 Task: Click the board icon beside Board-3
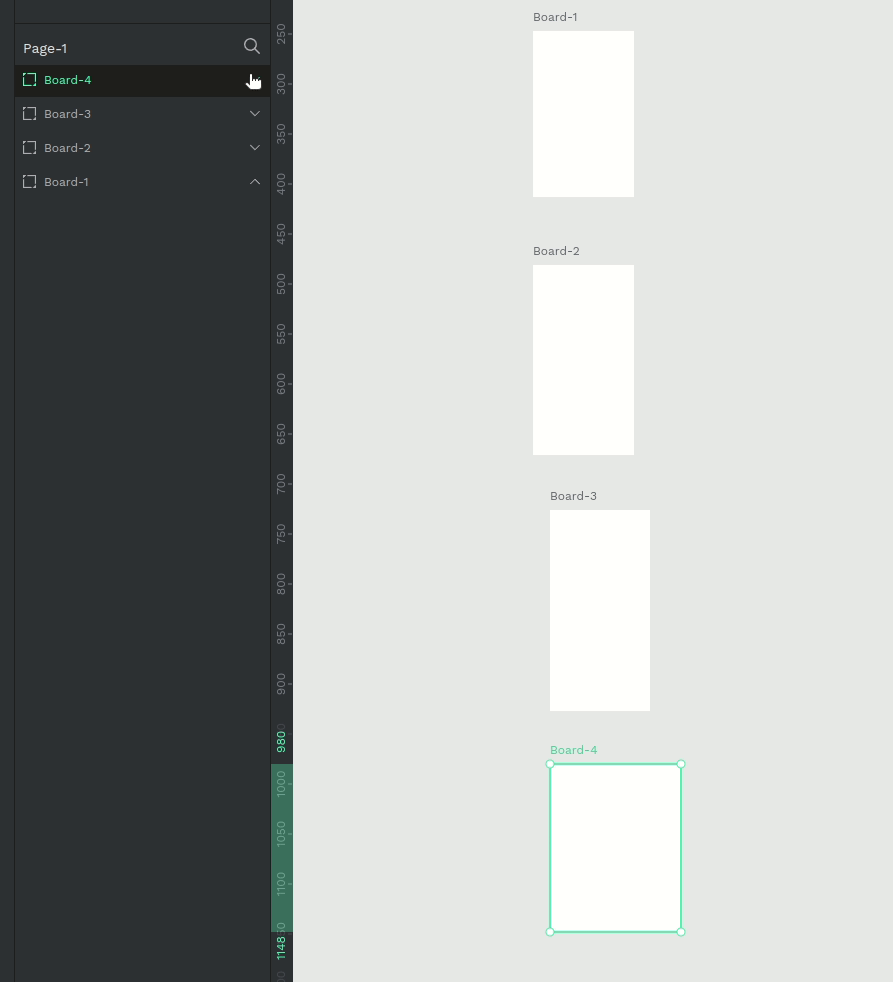pos(30,113)
